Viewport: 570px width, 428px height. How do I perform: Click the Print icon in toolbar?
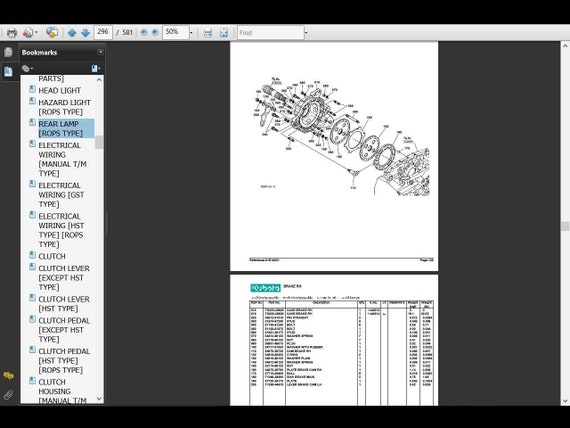pyautogui.click(x=12, y=33)
